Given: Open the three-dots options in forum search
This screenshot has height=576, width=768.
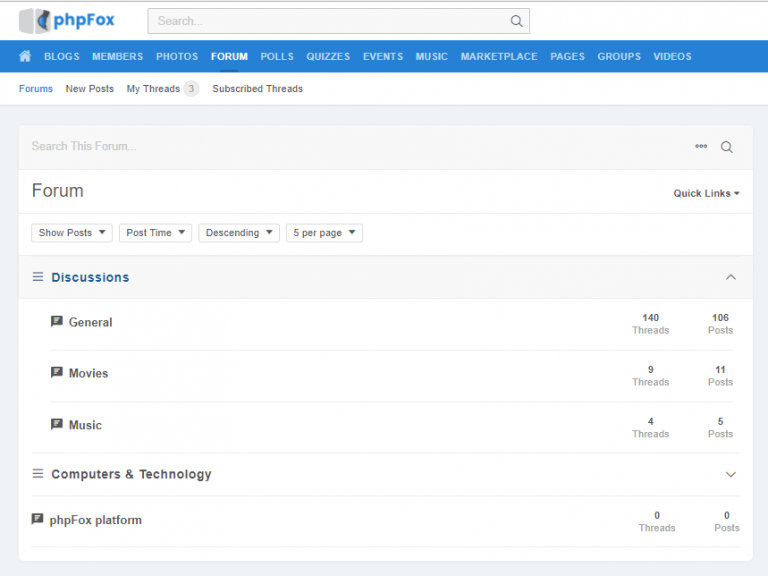Looking at the screenshot, I should (x=701, y=147).
